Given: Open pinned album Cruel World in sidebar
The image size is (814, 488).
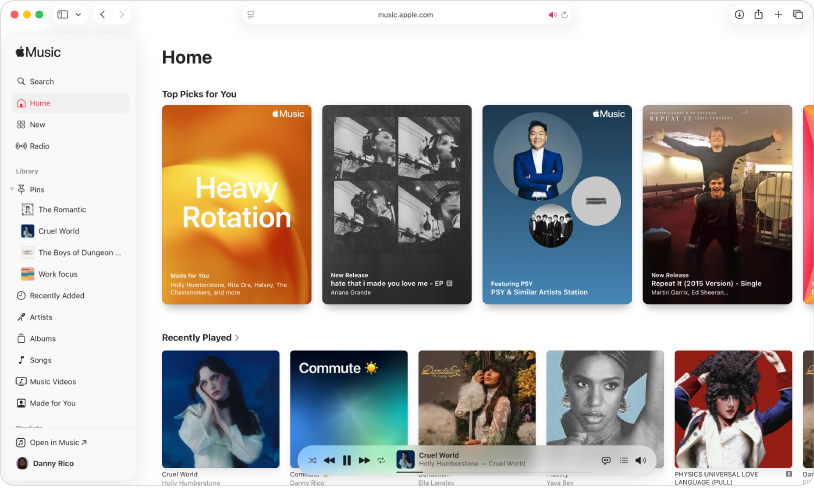Looking at the screenshot, I should pos(70,231).
